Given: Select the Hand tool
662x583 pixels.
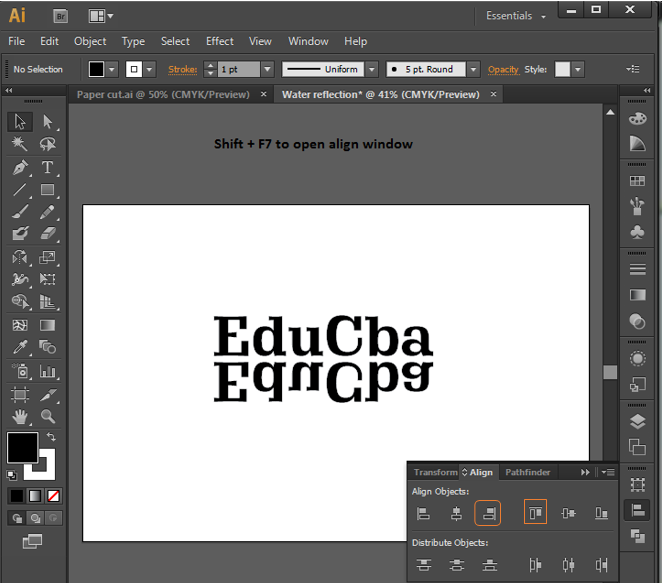Looking at the screenshot, I should [x=19, y=417].
